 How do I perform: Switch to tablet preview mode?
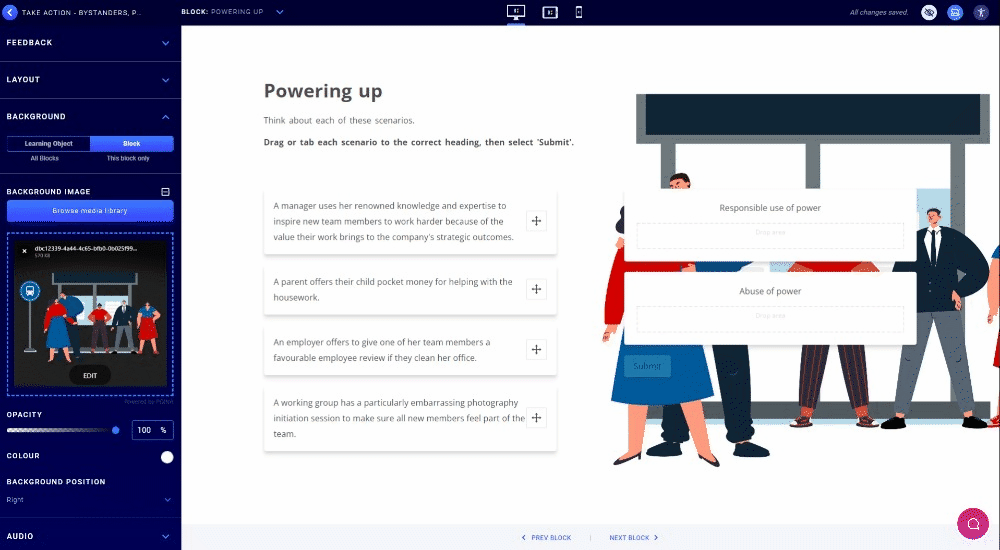pyautogui.click(x=549, y=12)
